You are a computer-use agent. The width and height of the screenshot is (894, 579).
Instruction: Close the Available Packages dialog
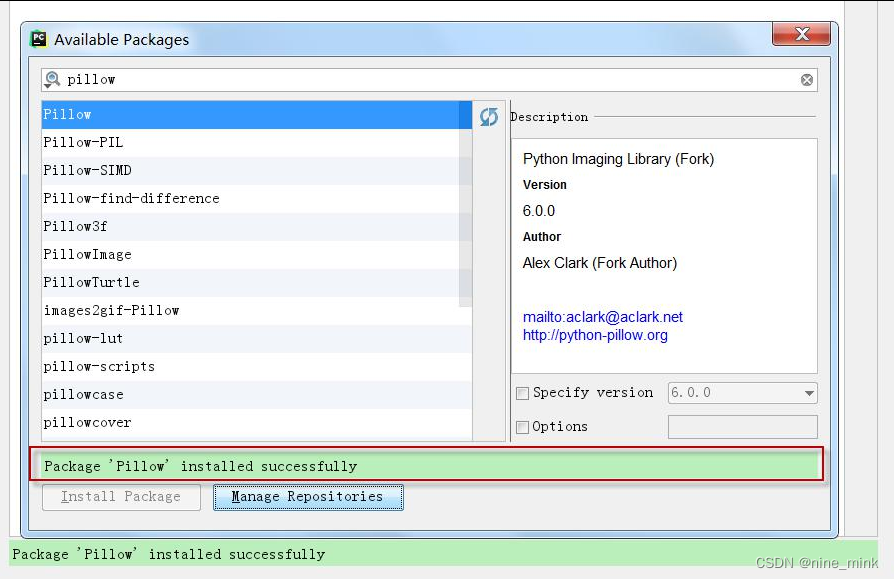(x=801, y=34)
